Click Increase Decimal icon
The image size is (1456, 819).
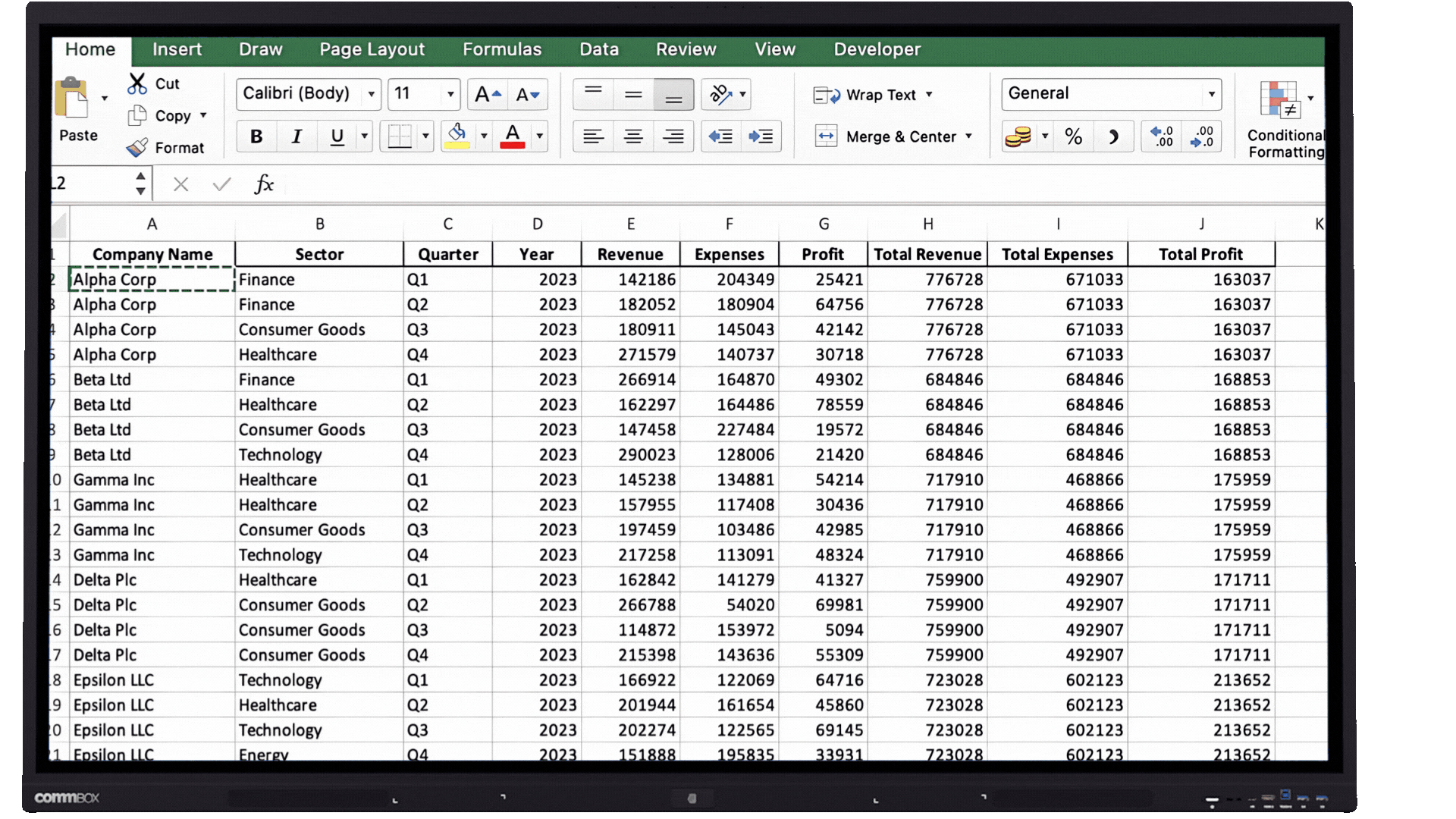1162,136
